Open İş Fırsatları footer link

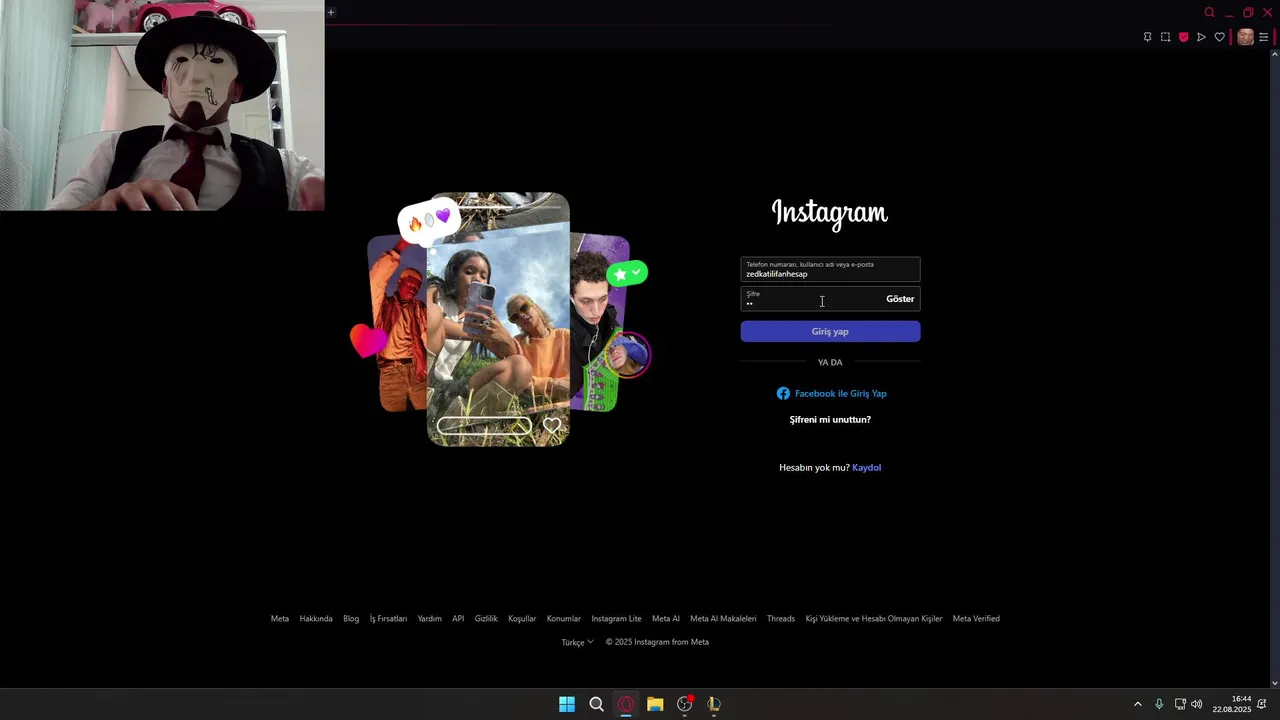(388, 618)
